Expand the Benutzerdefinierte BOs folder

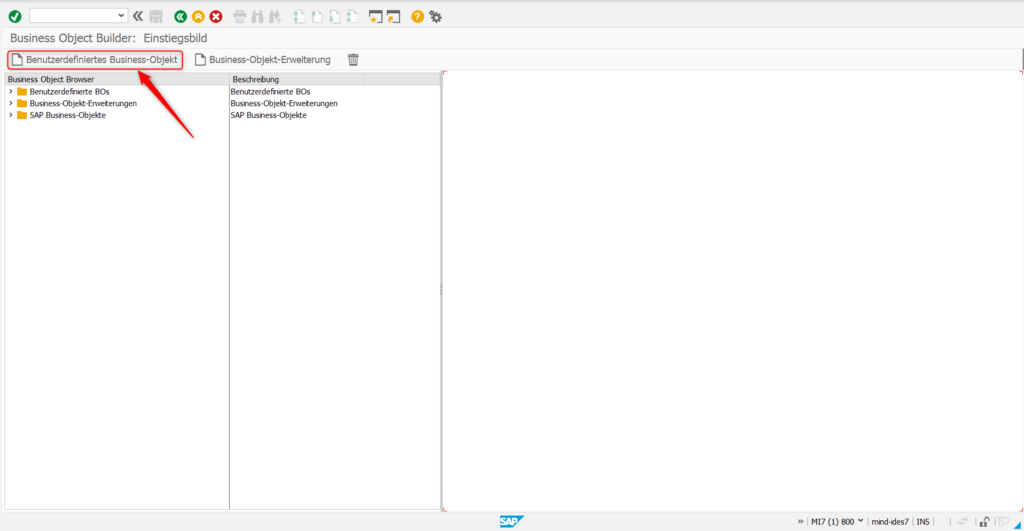(x=11, y=92)
